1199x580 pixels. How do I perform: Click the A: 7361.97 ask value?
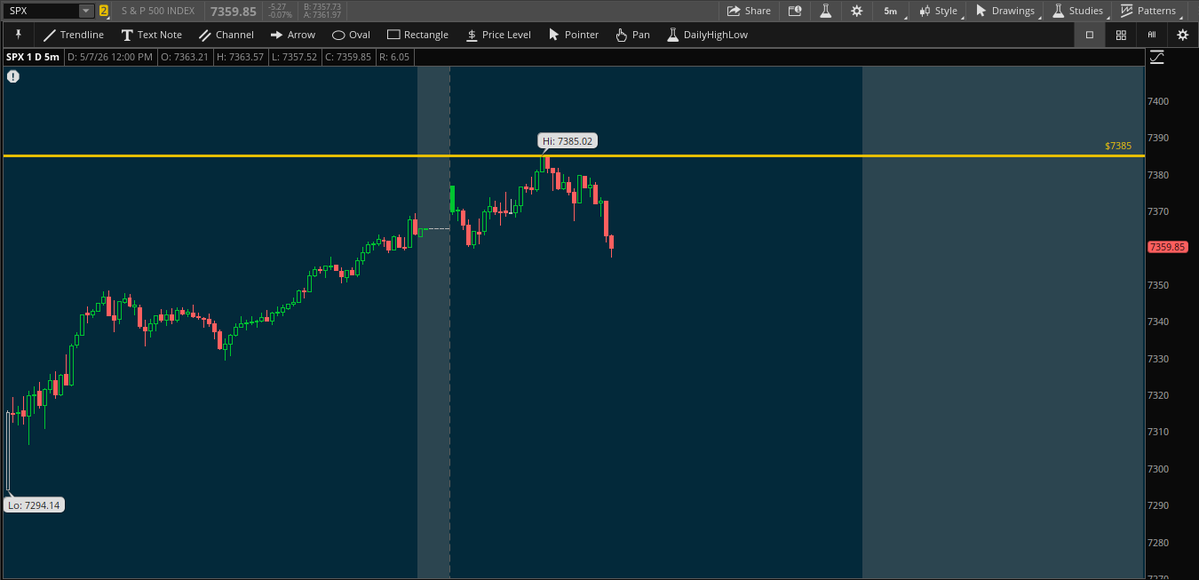pos(322,15)
